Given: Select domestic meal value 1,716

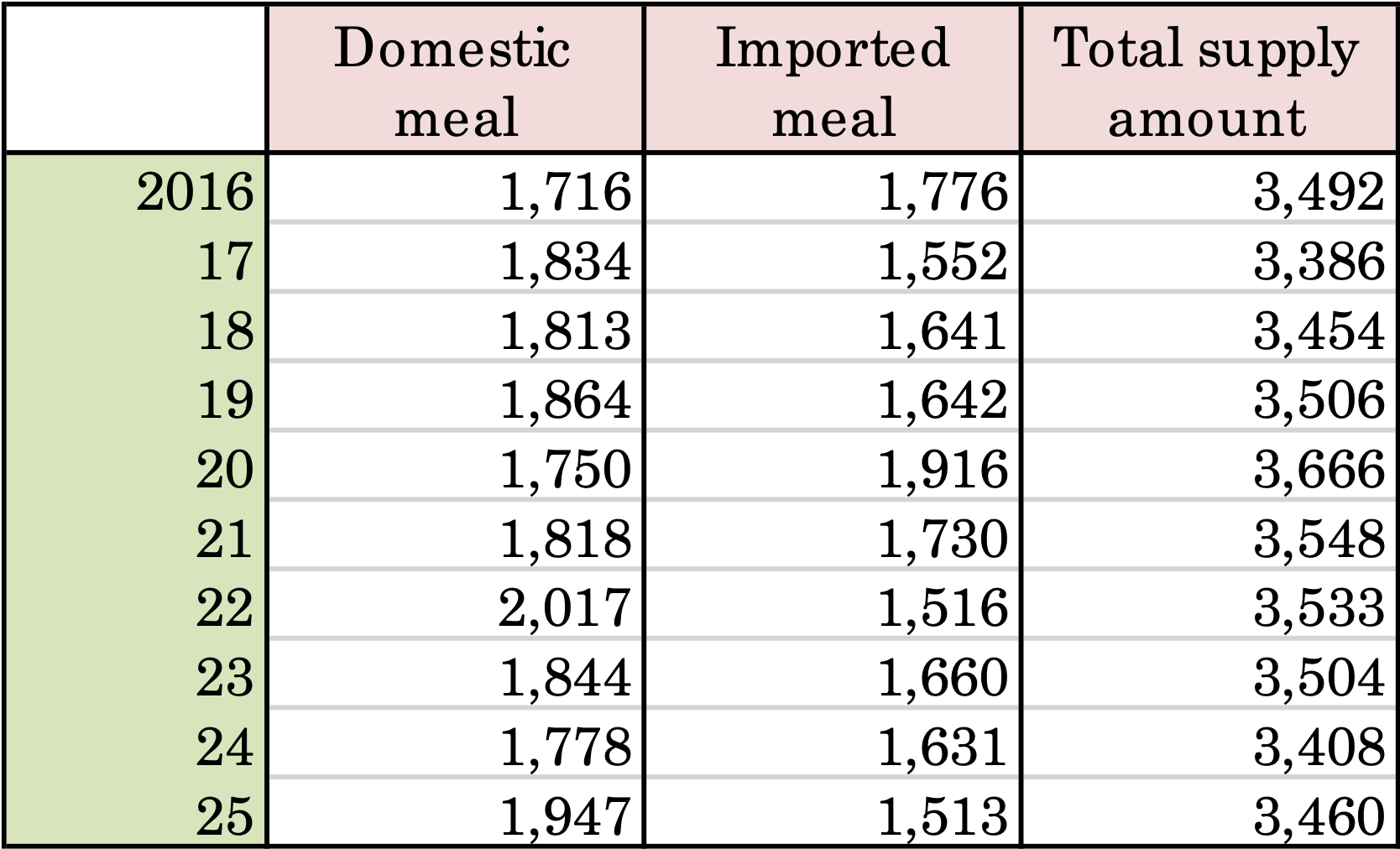Looking at the screenshot, I should 564,191.
